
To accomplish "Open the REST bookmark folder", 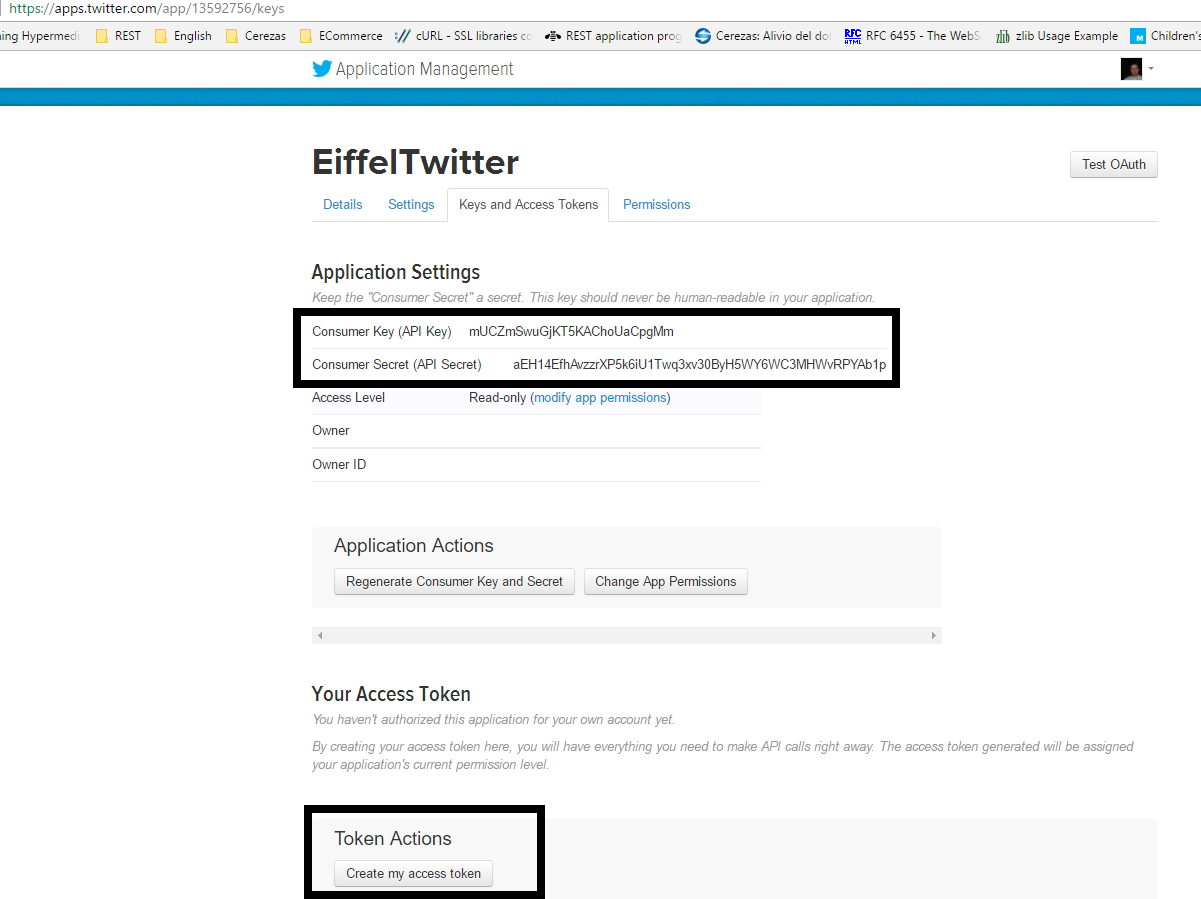I will [118, 36].
